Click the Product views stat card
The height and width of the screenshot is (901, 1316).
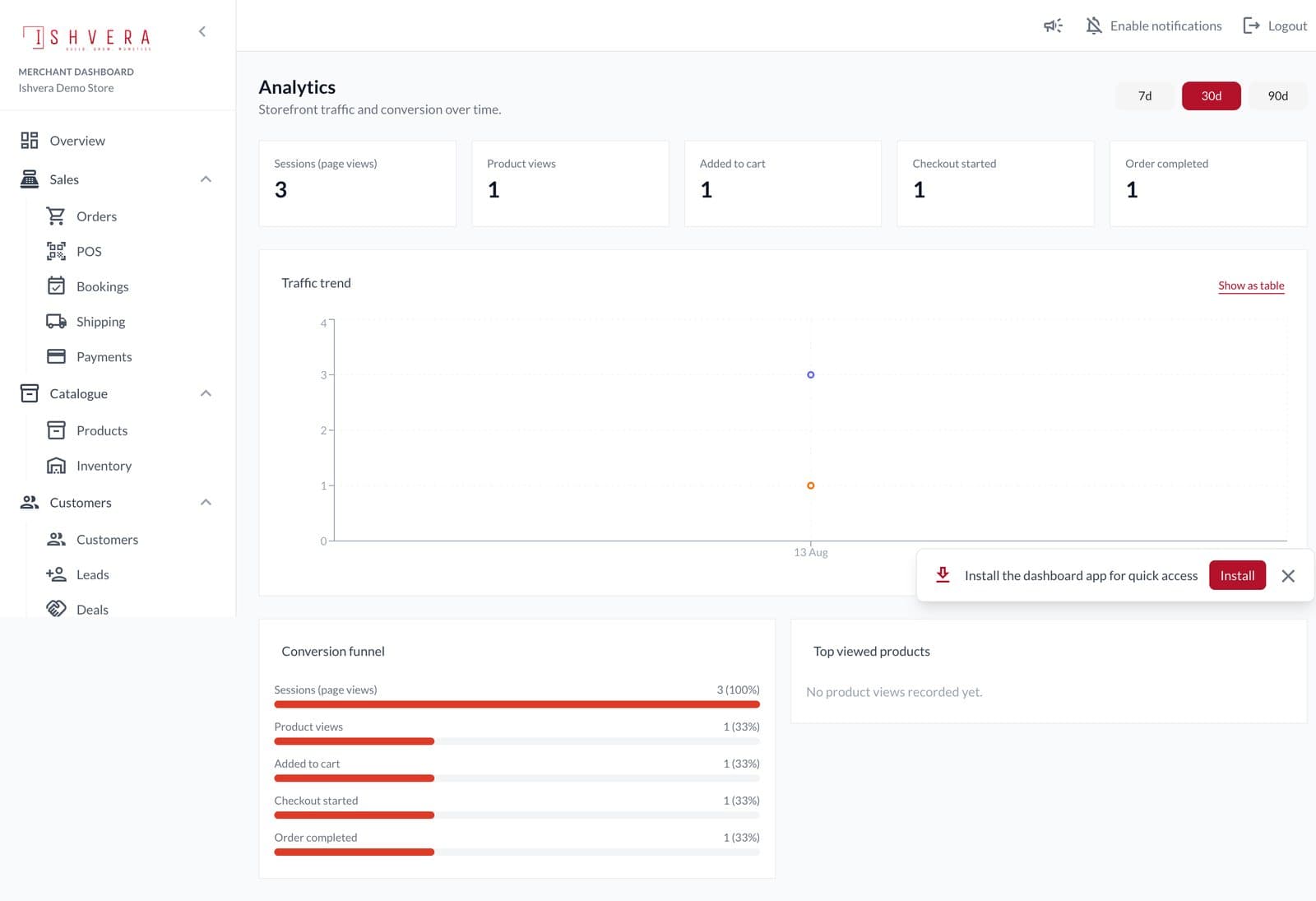point(570,183)
